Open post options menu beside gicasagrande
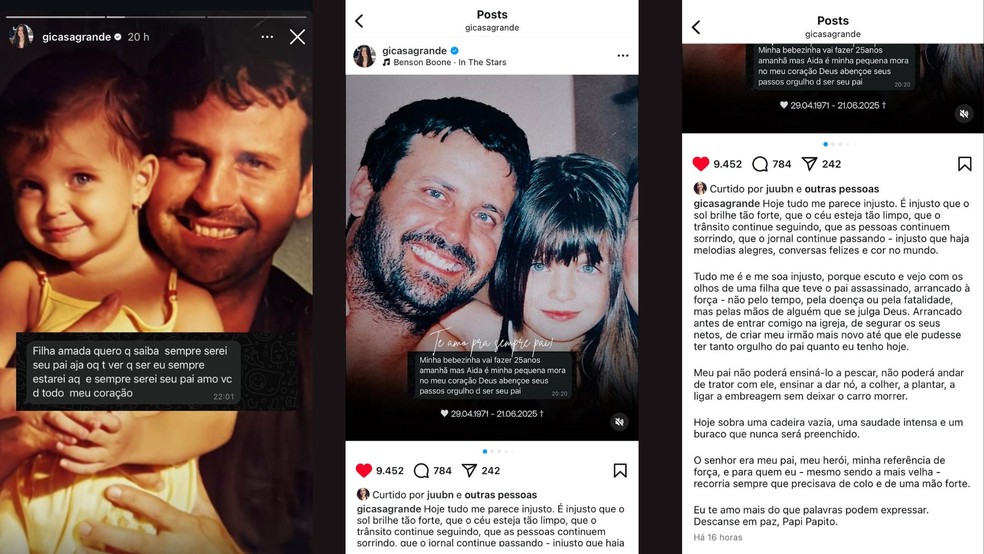The image size is (984, 554). point(623,56)
